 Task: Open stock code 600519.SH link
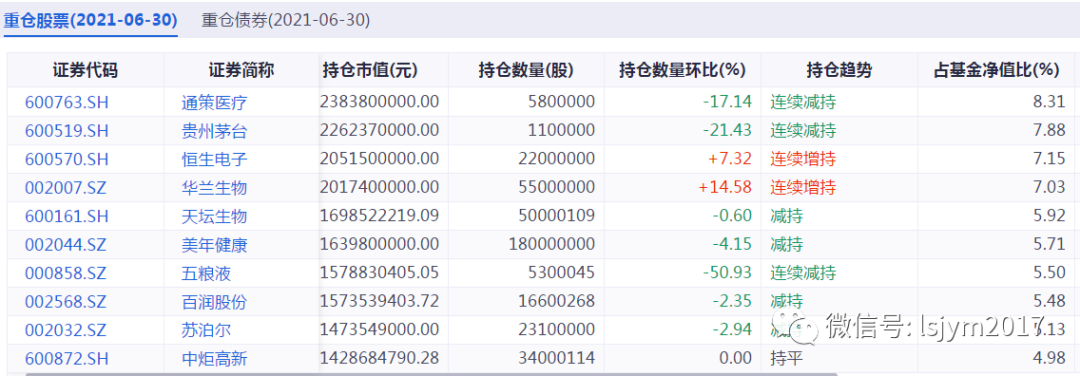(67, 130)
